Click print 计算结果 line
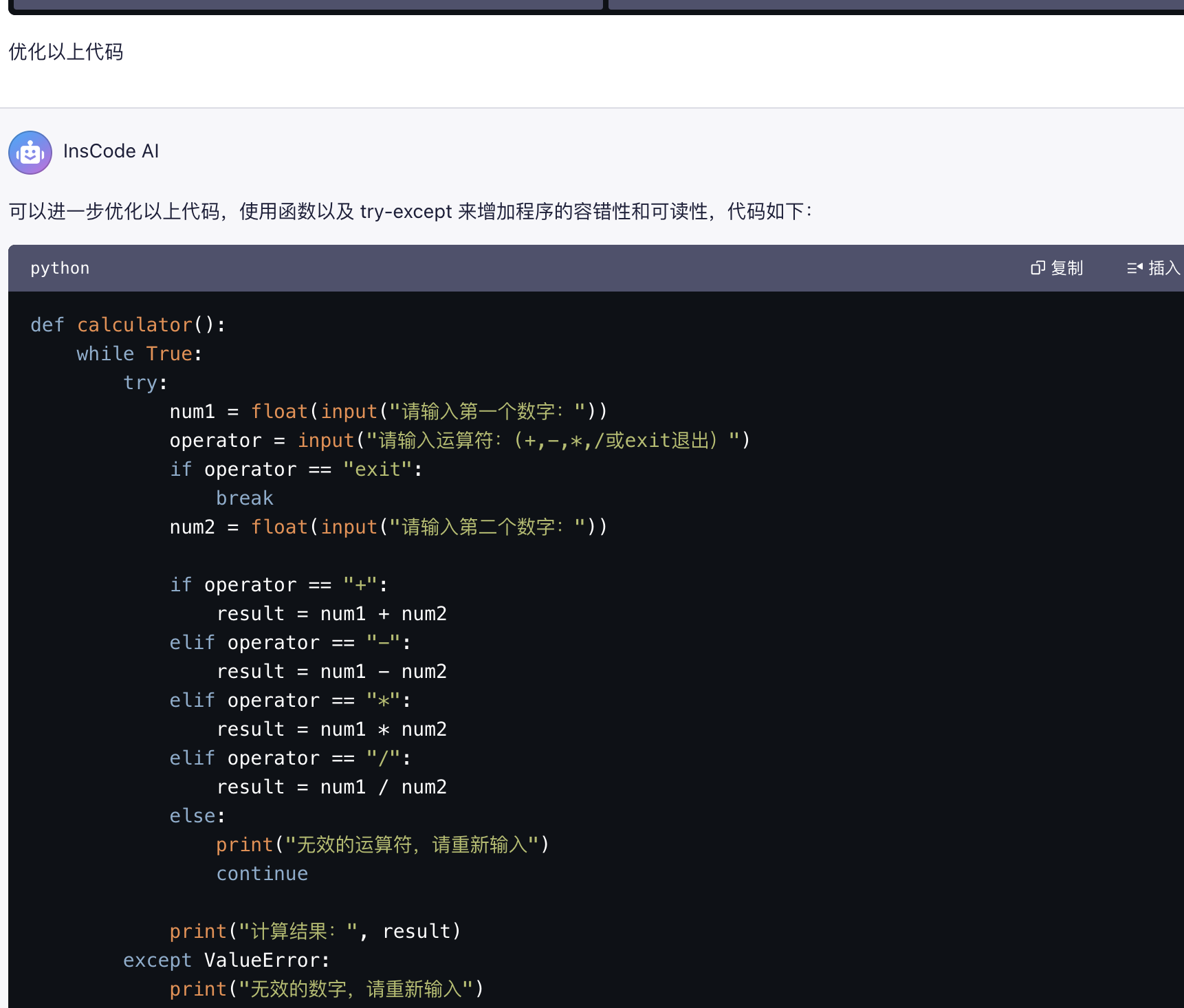The height and width of the screenshot is (1008, 1184). [x=316, y=931]
